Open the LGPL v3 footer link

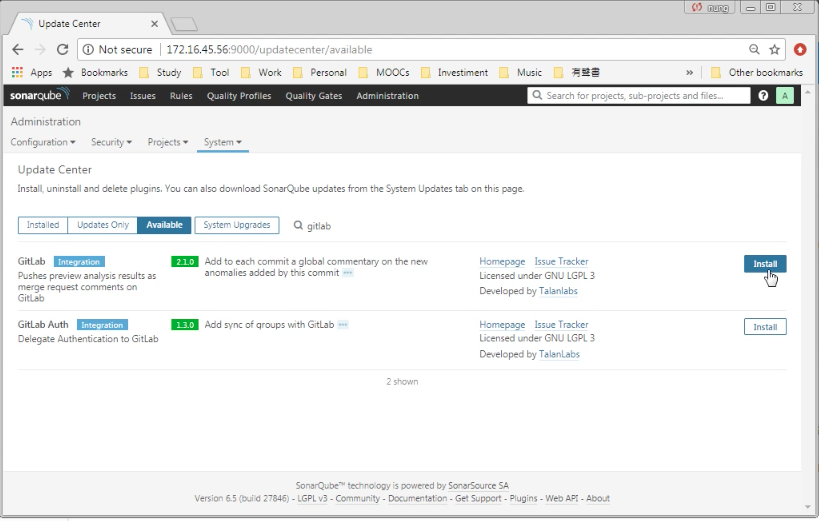coord(312,498)
